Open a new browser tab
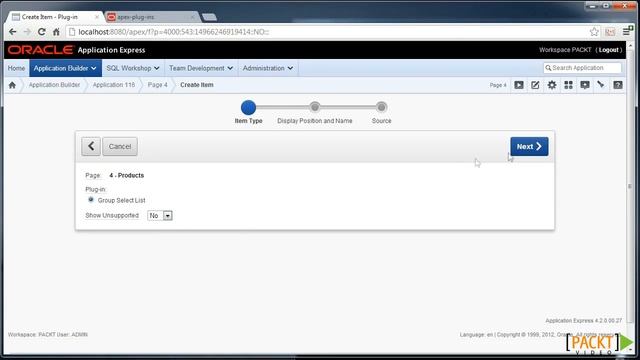This screenshot has width=640, height=360. 209,17
